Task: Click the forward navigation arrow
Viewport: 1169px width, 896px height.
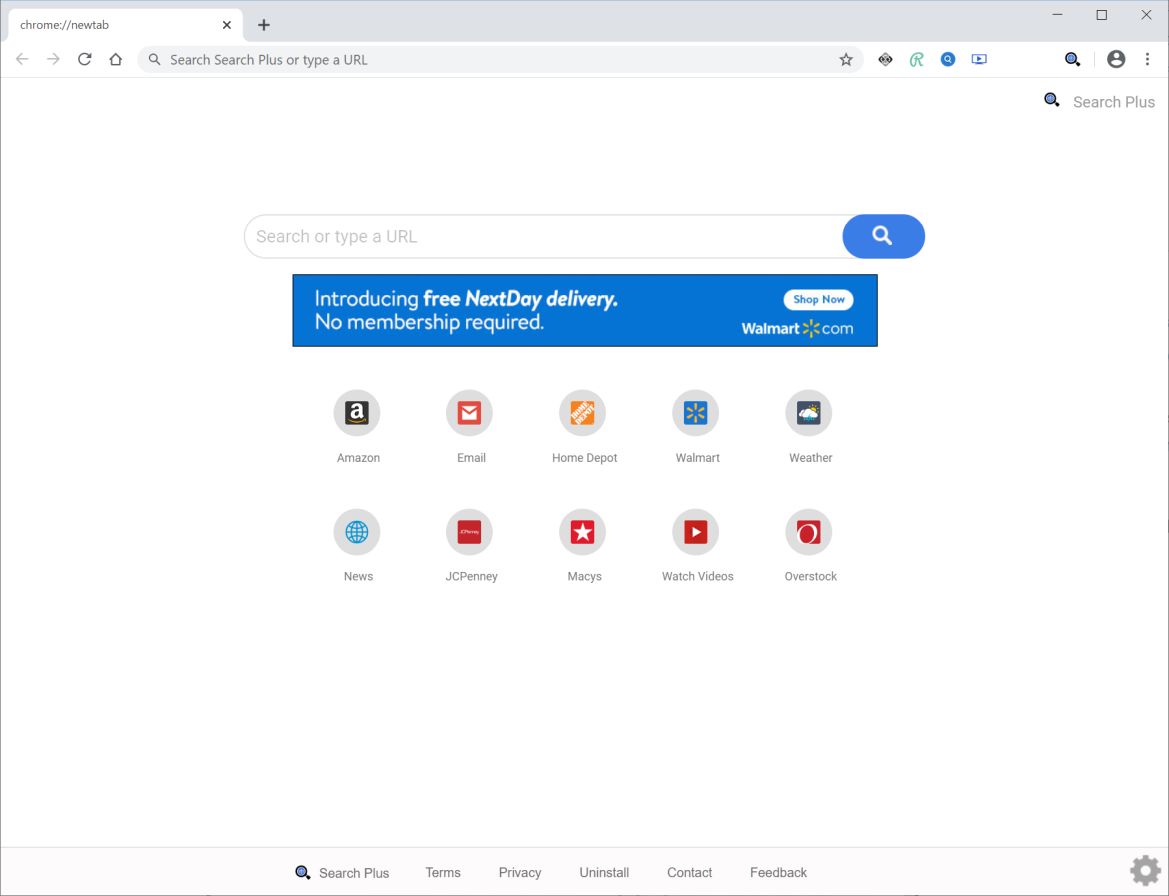Action: pyautogui.click(x=53, y=60)
